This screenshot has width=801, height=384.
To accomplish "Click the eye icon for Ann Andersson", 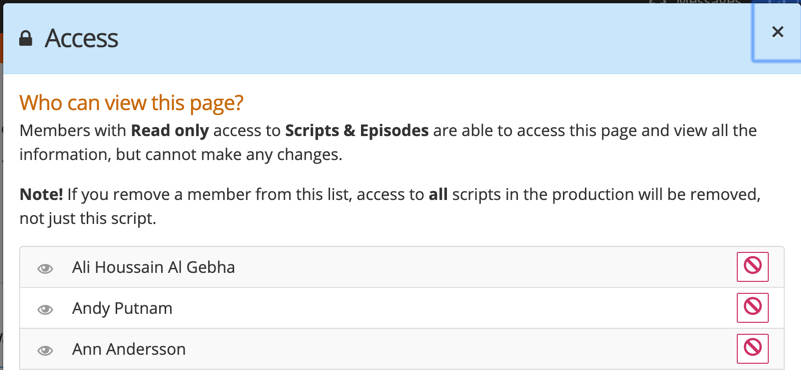I will point(45,350).
